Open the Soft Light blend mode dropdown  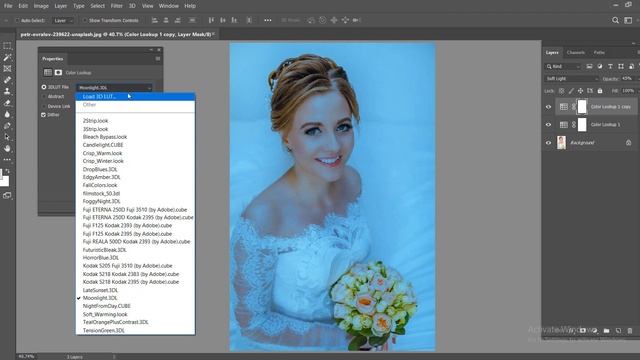click(x=571, y=78)
